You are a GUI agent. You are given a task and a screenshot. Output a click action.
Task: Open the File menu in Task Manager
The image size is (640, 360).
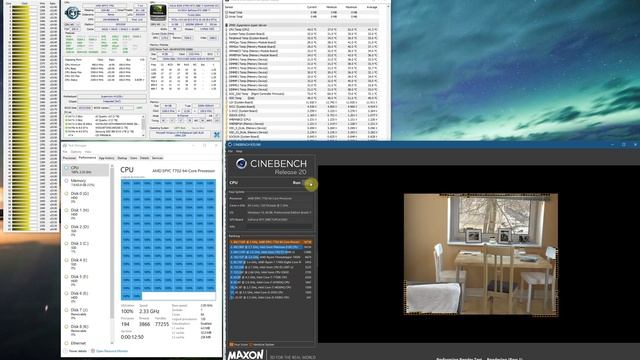point(65,152)
